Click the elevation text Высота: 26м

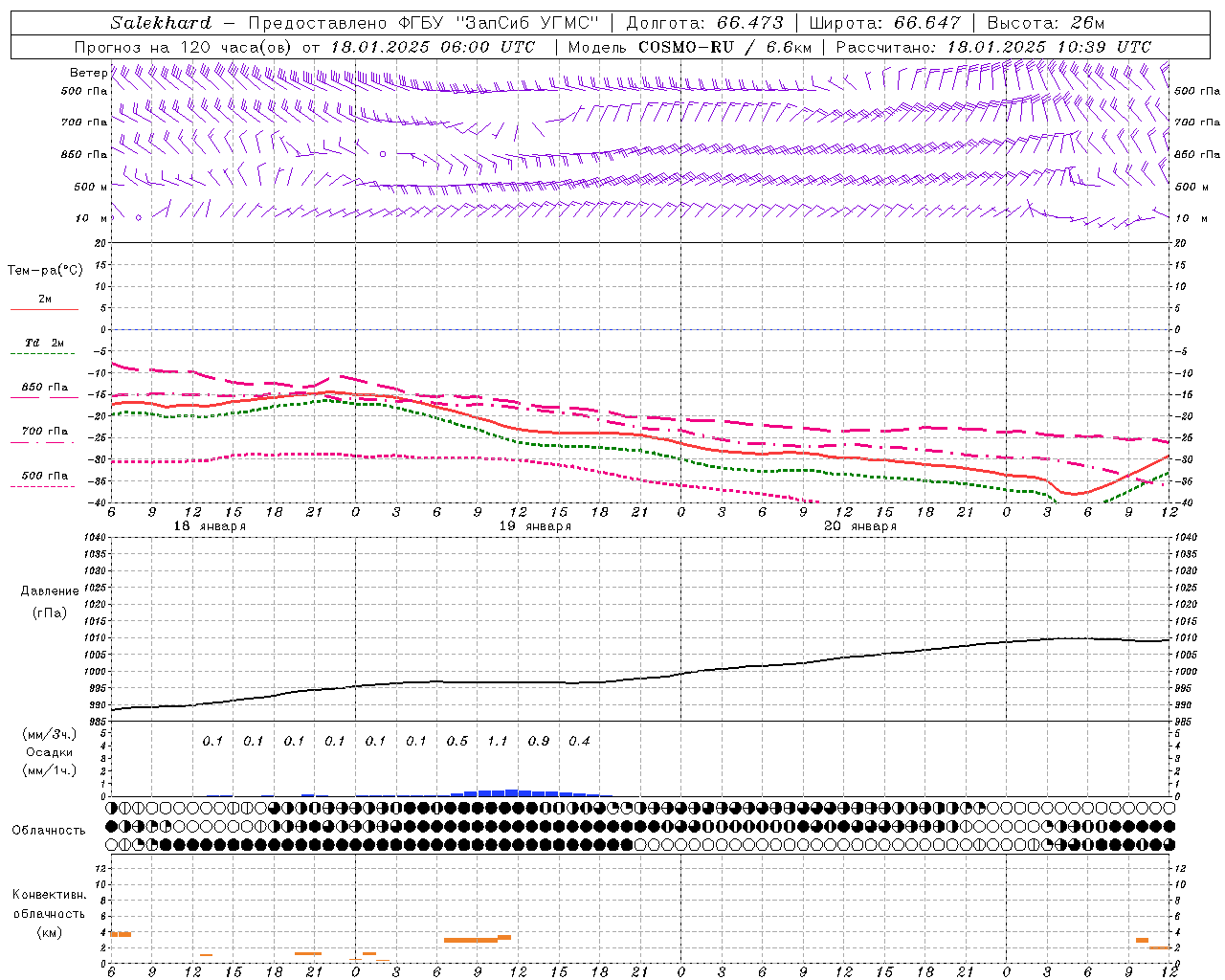pos(1046,23)
